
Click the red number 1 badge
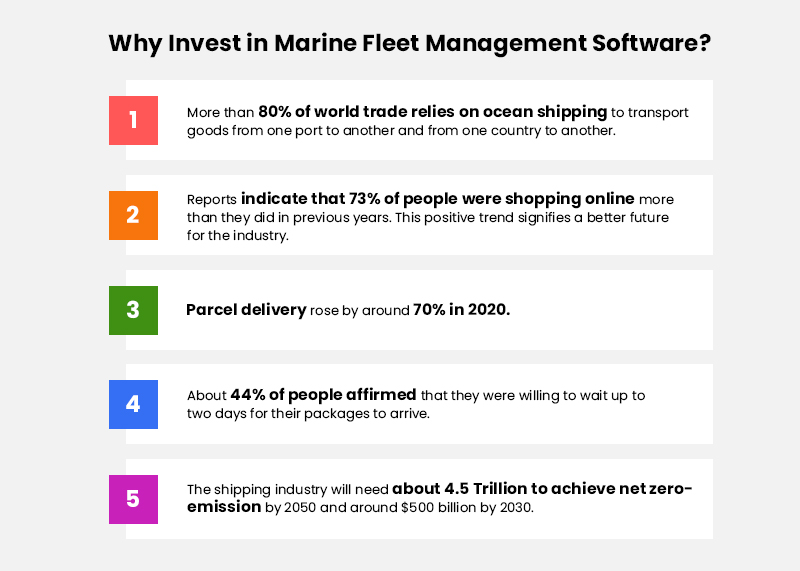[x=133, y=120]
